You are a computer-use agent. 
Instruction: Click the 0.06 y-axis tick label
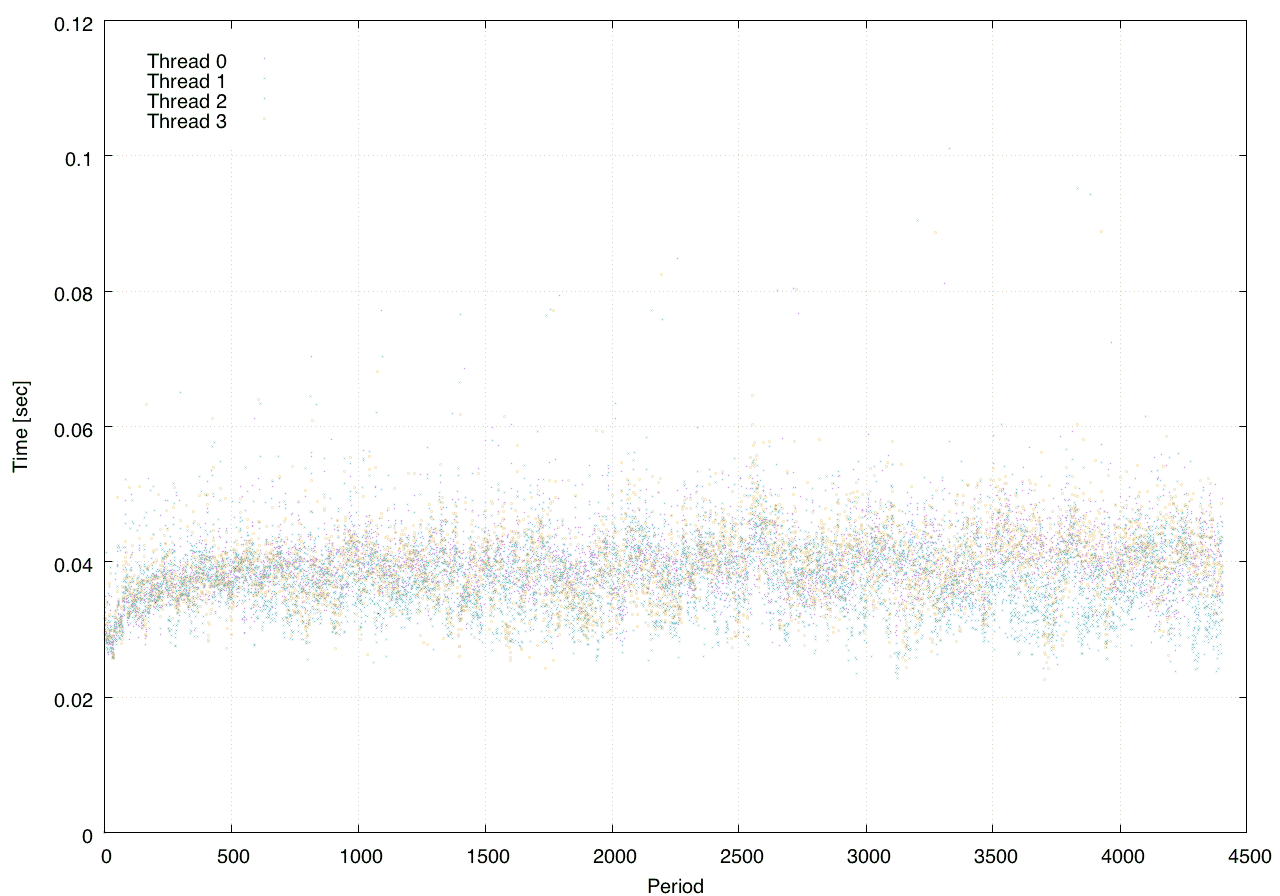(73, 427)
